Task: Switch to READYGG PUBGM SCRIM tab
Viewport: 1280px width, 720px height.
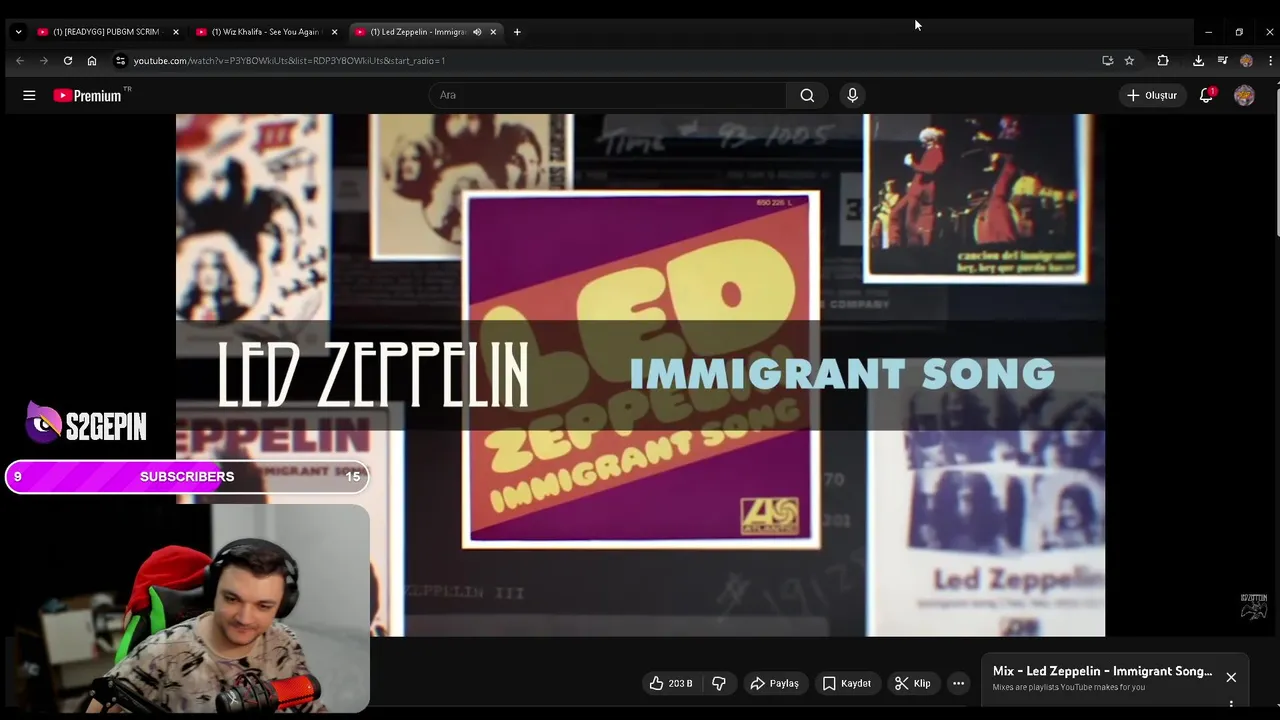Action: click(x=108, y=32)
